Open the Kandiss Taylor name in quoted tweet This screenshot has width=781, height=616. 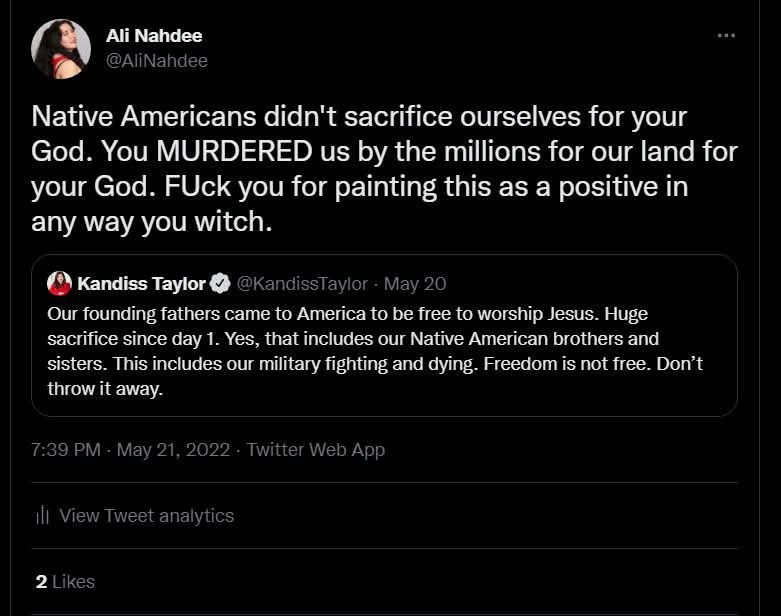[x=141, y=283]
